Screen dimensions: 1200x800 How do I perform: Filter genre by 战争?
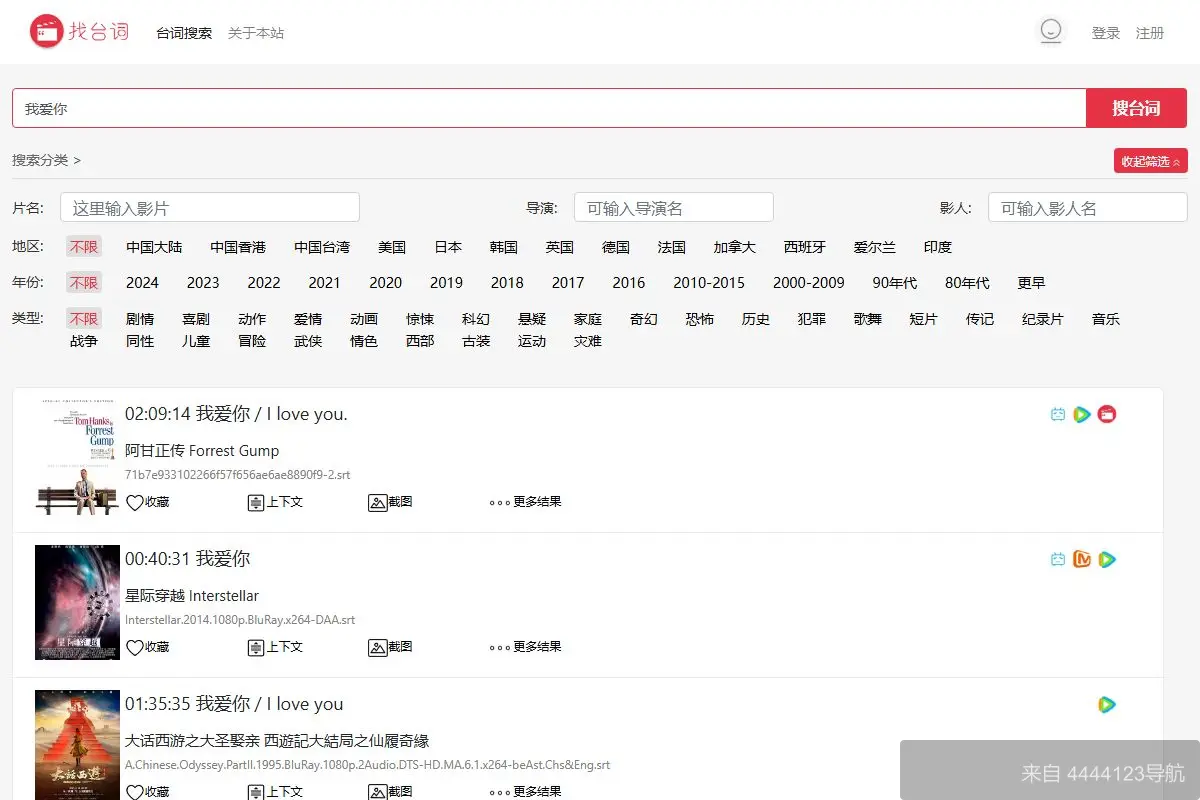click(x=84, y=341)
